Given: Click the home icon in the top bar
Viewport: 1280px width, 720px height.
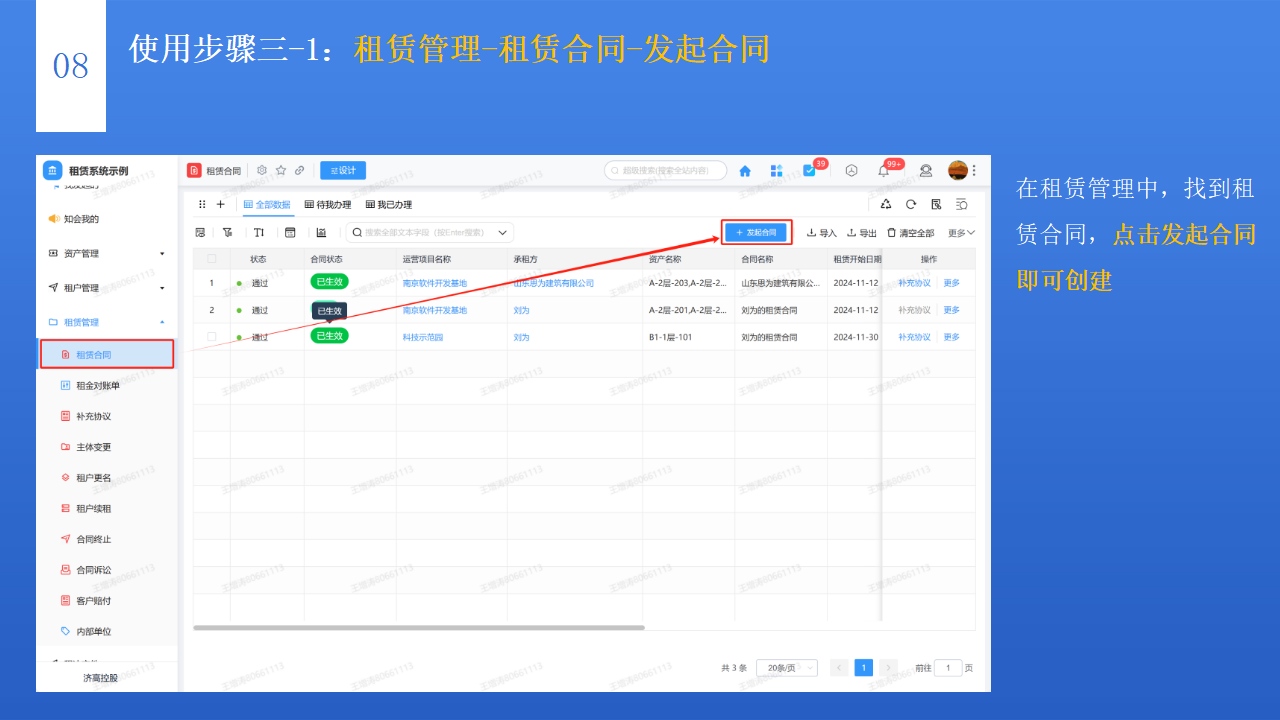Looking at the screenshot, I should 745,170.
